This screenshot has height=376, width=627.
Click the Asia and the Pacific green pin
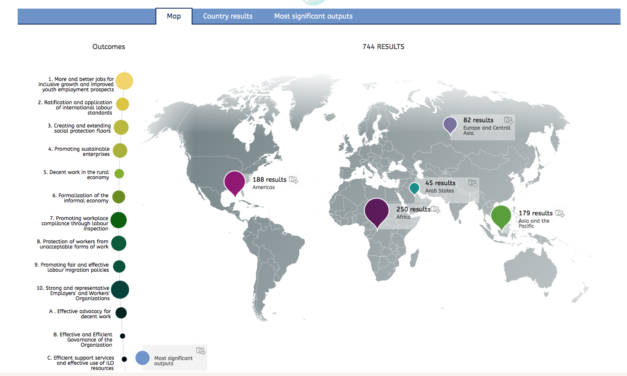coord(501,217)
